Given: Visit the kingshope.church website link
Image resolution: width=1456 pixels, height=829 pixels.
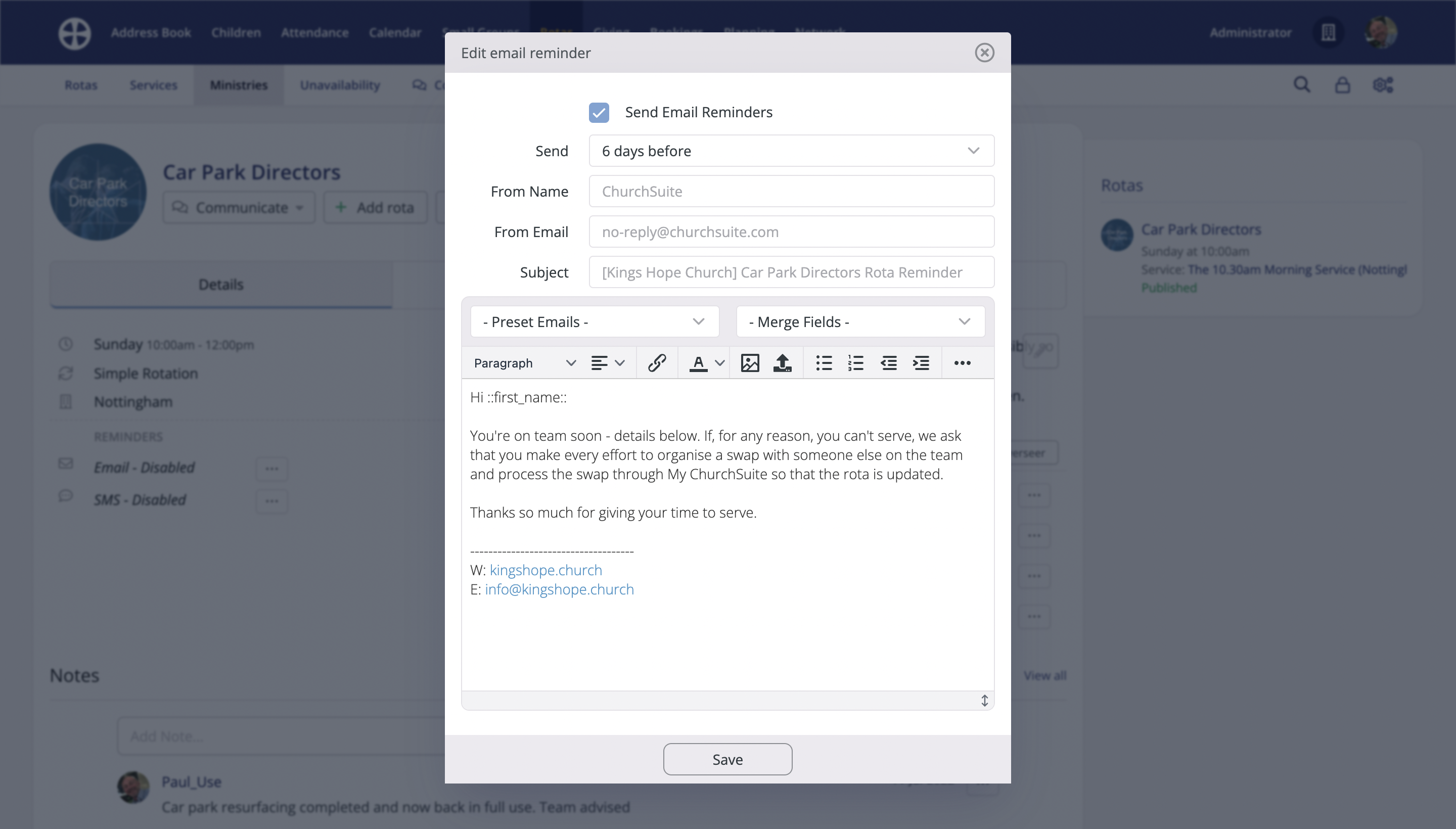Looking at the screenshot, I should (x=545, y=569).
